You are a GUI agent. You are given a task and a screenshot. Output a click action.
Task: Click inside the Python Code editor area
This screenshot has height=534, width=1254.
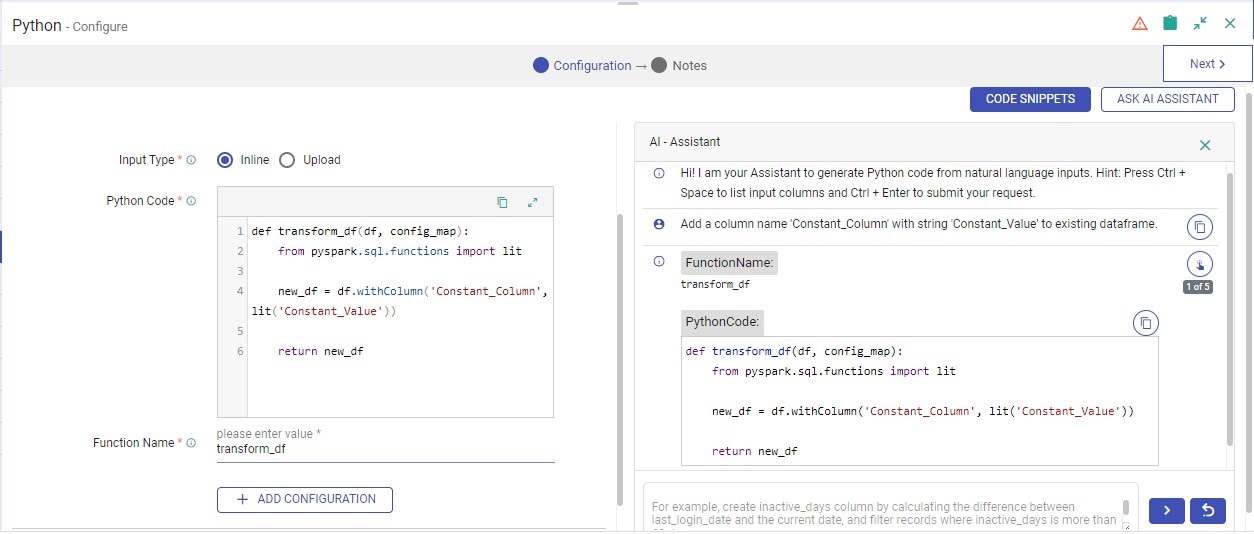(x=399, y=316)
